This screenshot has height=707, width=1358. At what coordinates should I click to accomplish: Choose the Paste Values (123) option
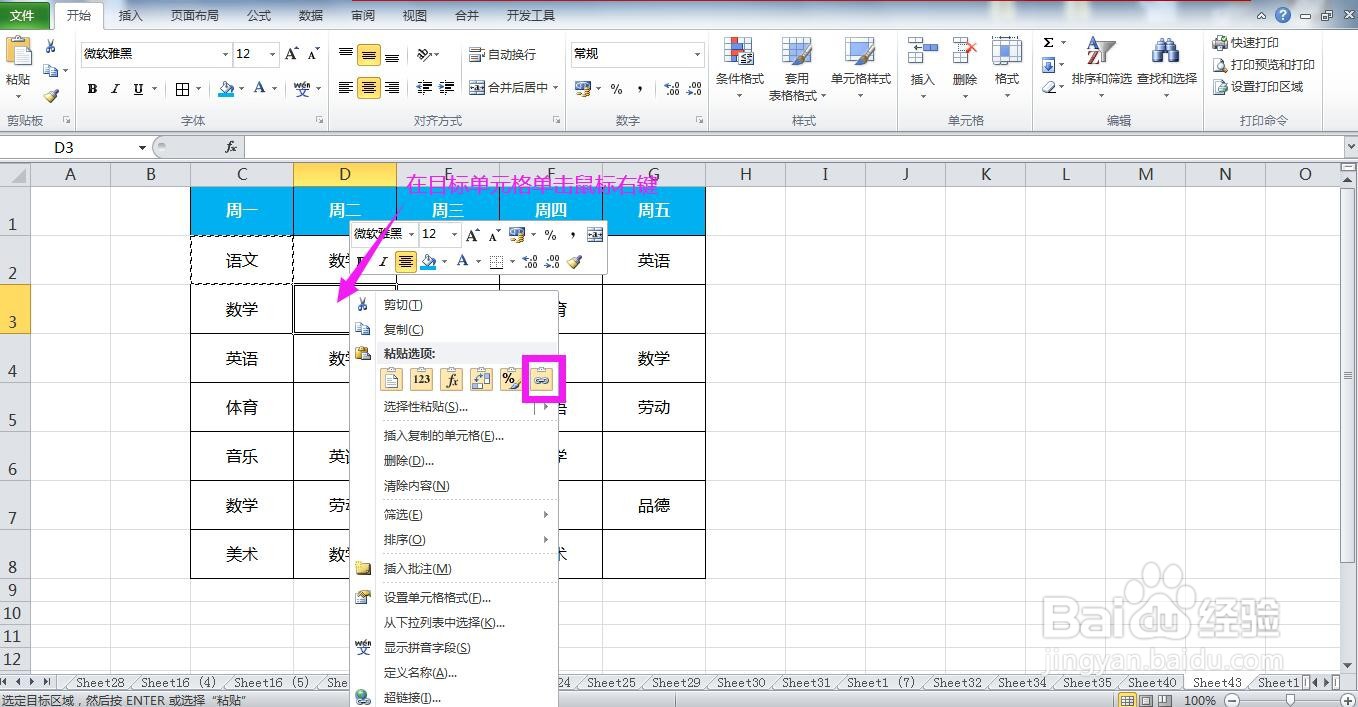coord(421,379)
